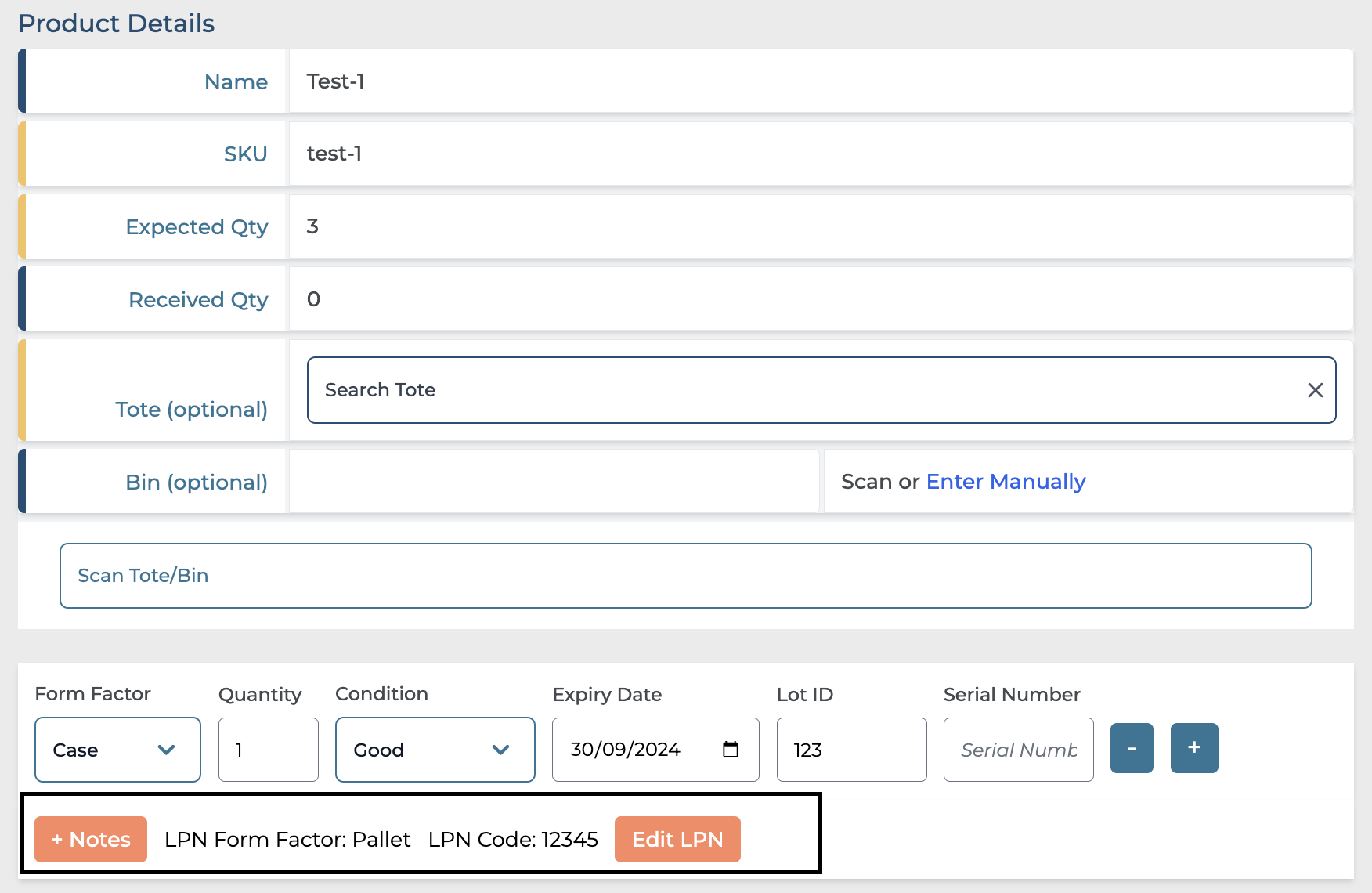Open the Expiry Date calendar picker icon

[x=730, y=750]
